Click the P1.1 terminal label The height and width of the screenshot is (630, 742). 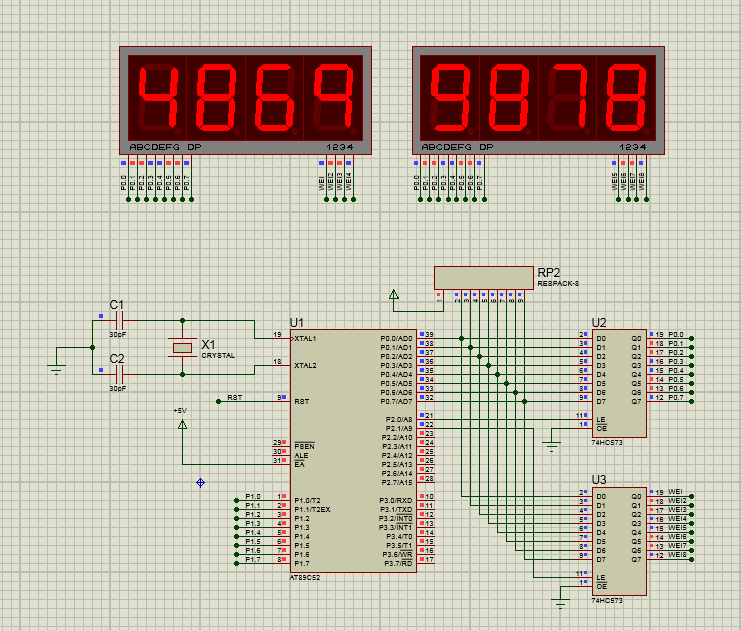(x=253, y=506)
